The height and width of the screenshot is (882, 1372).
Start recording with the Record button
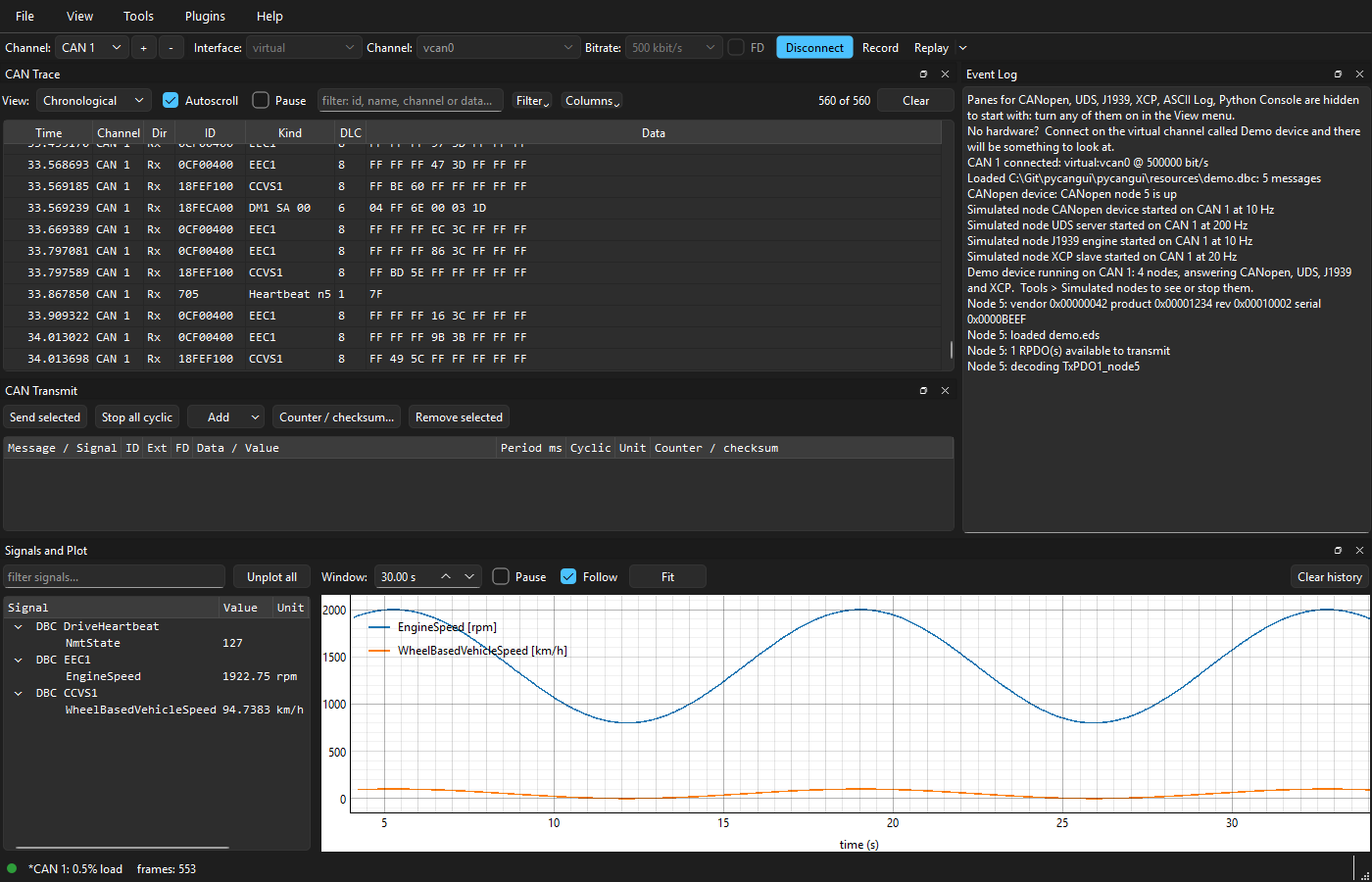880,47
